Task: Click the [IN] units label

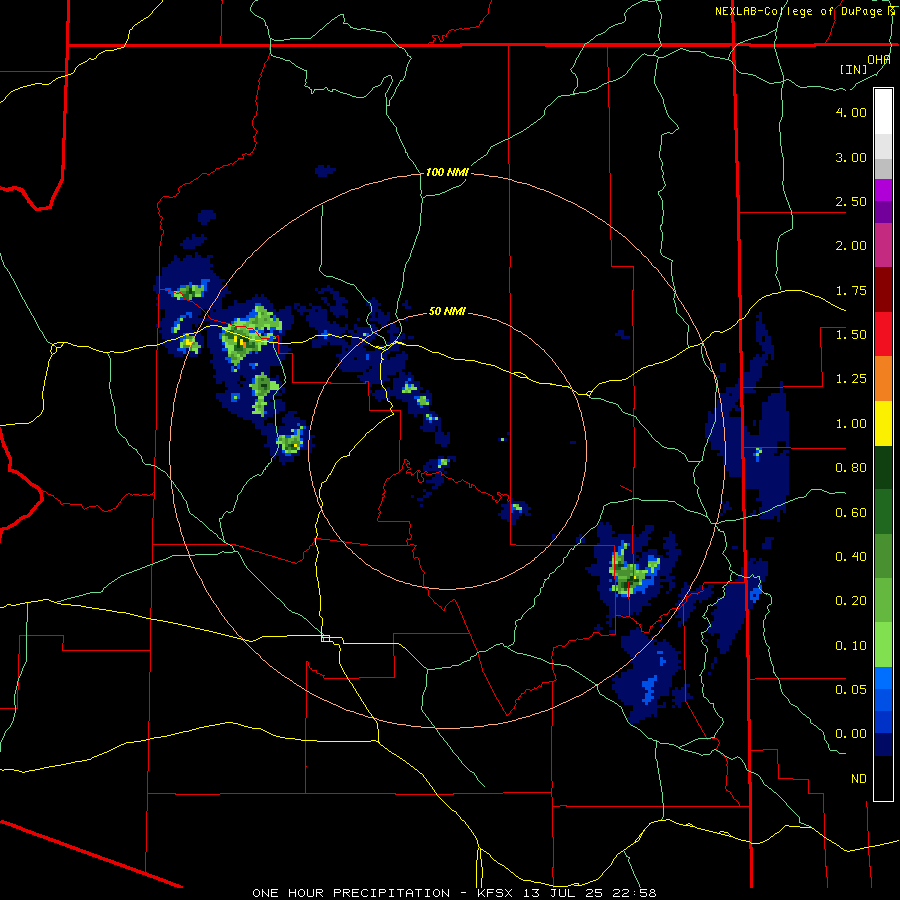Action: [x=853, y=69]
